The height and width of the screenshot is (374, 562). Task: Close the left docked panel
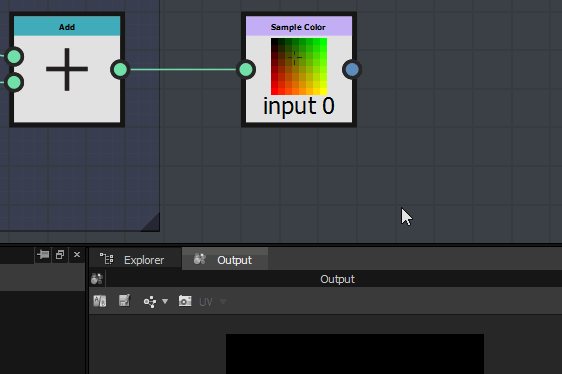(x=77, y=255)
